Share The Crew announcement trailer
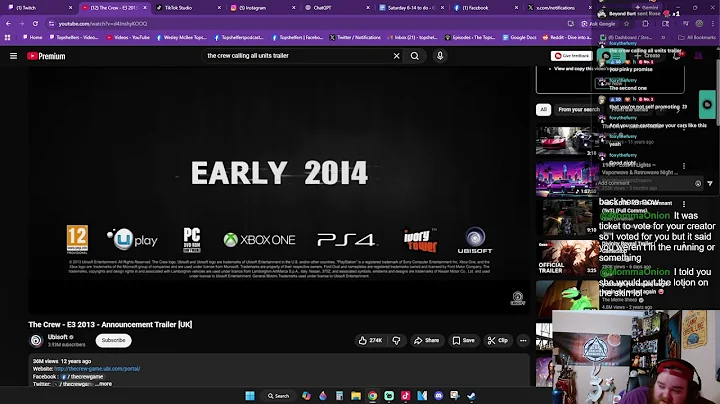 [427, 340]
